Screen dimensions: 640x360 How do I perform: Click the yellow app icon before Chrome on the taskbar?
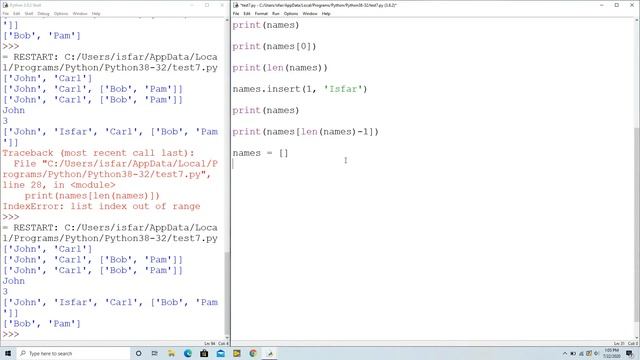[x=237, y=353]
